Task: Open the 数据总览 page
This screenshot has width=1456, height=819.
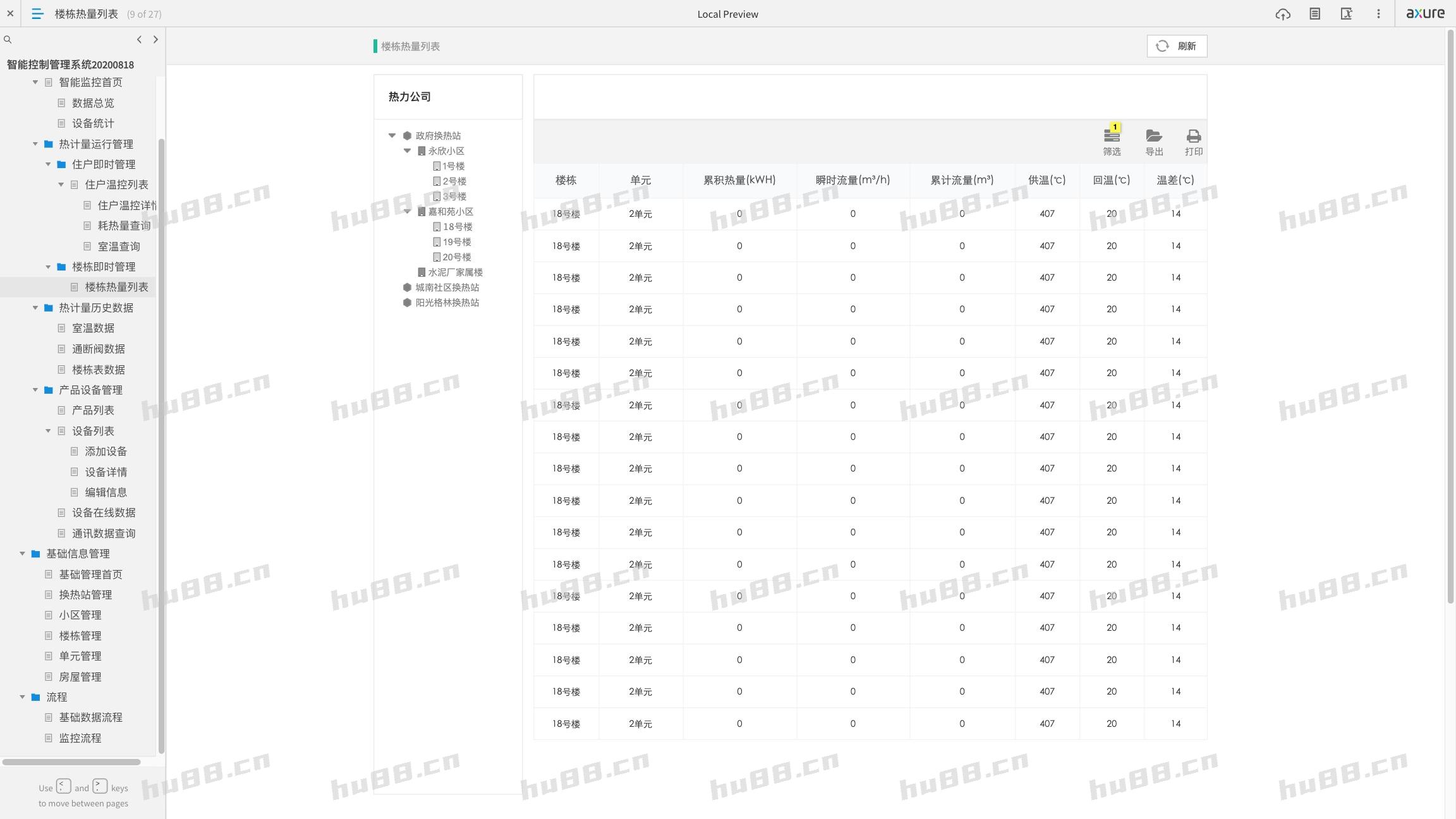Action: [x=93, y=103]
